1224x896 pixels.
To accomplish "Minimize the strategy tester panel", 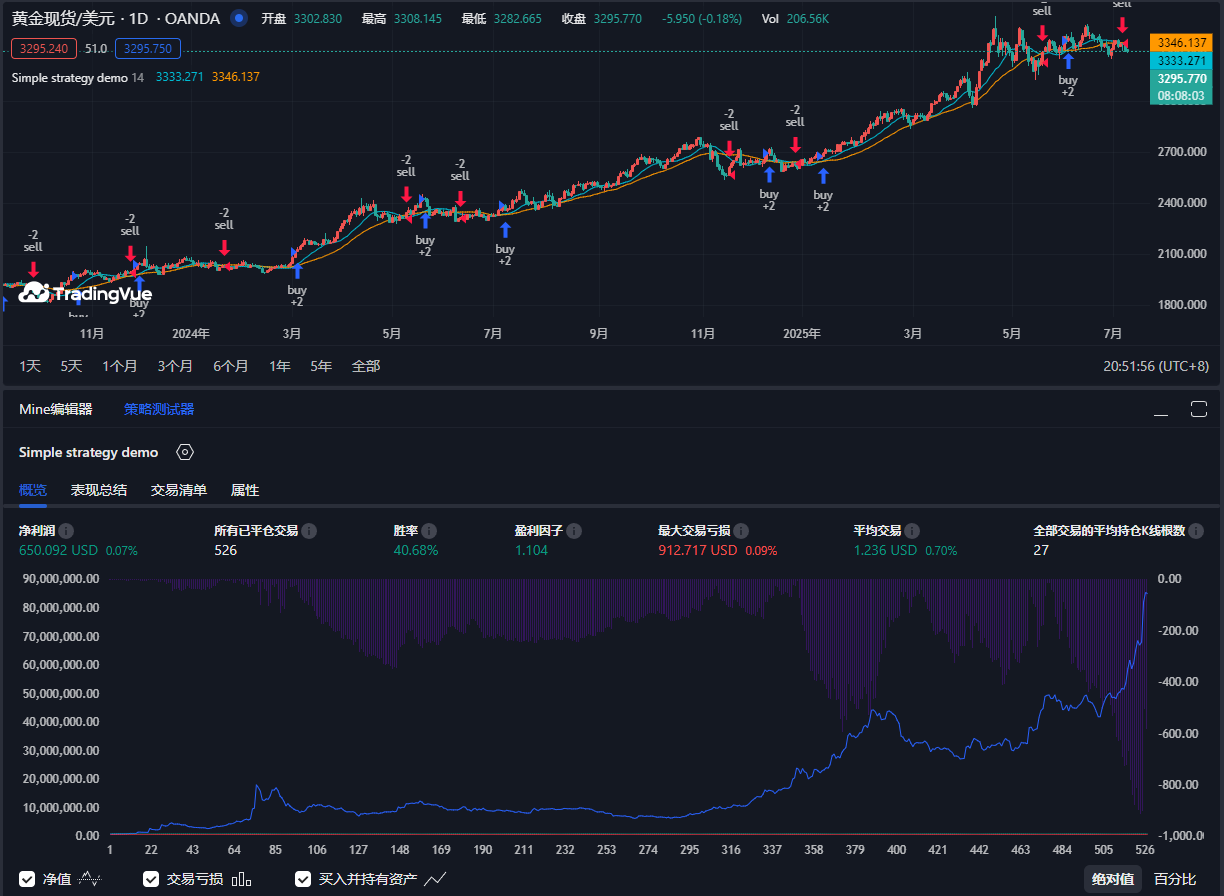I will click(1161, 410).
